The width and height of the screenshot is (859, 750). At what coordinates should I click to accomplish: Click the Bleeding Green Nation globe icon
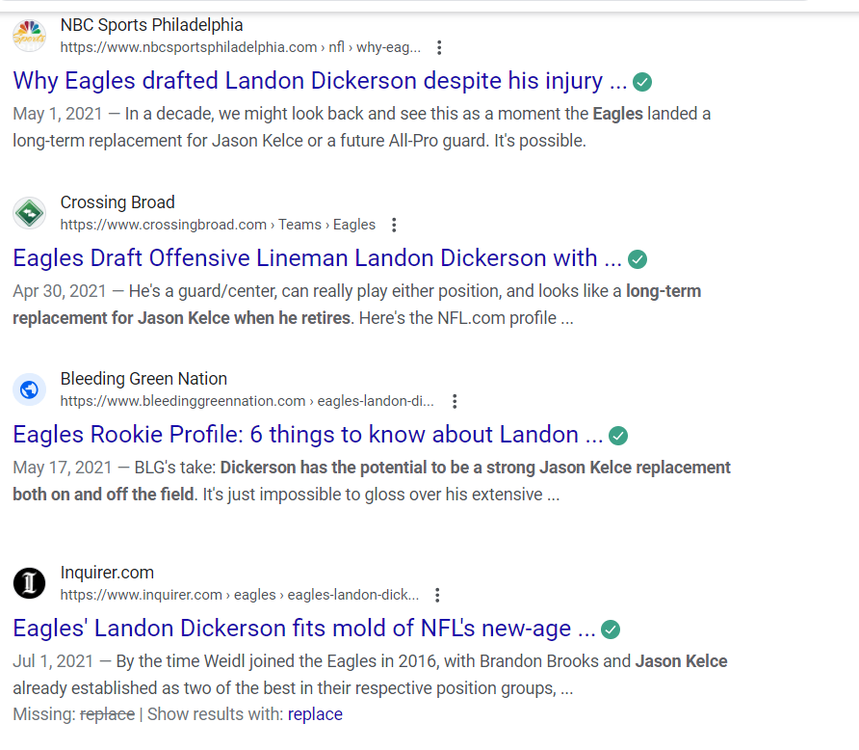(29, 390)
